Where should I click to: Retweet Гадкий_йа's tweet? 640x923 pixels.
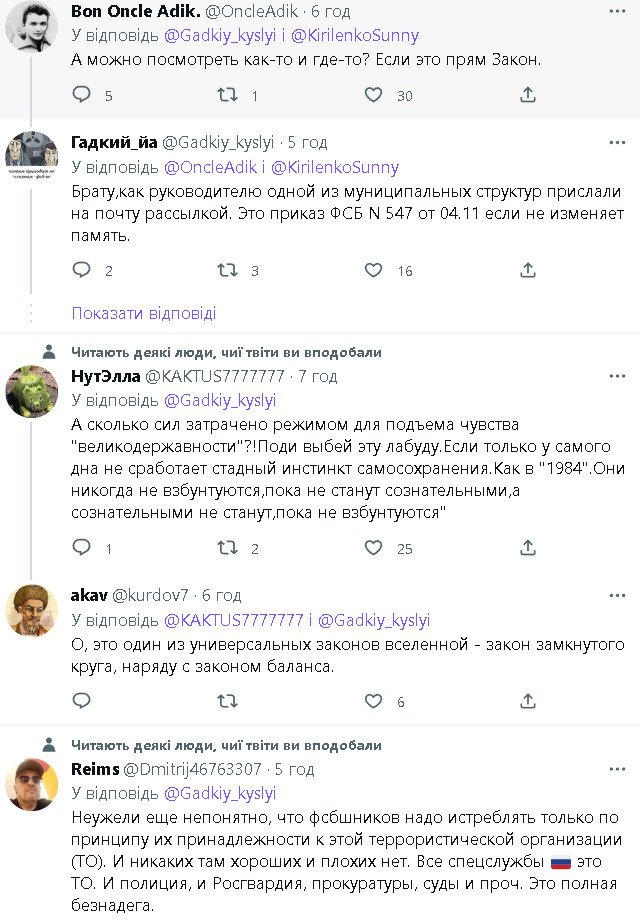pyautogui.click(x=228, y=271)
